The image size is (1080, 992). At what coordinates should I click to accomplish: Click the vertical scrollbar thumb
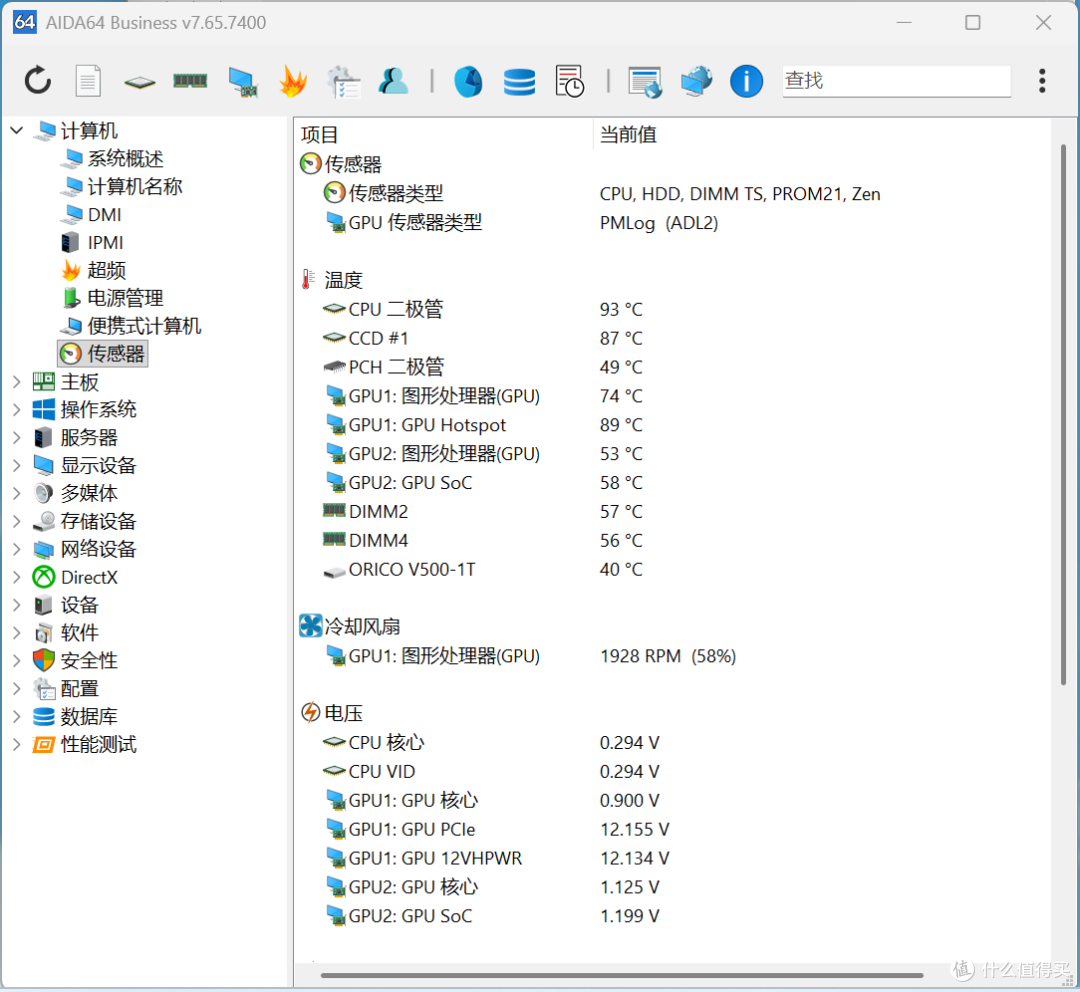tap(1063, 415)
